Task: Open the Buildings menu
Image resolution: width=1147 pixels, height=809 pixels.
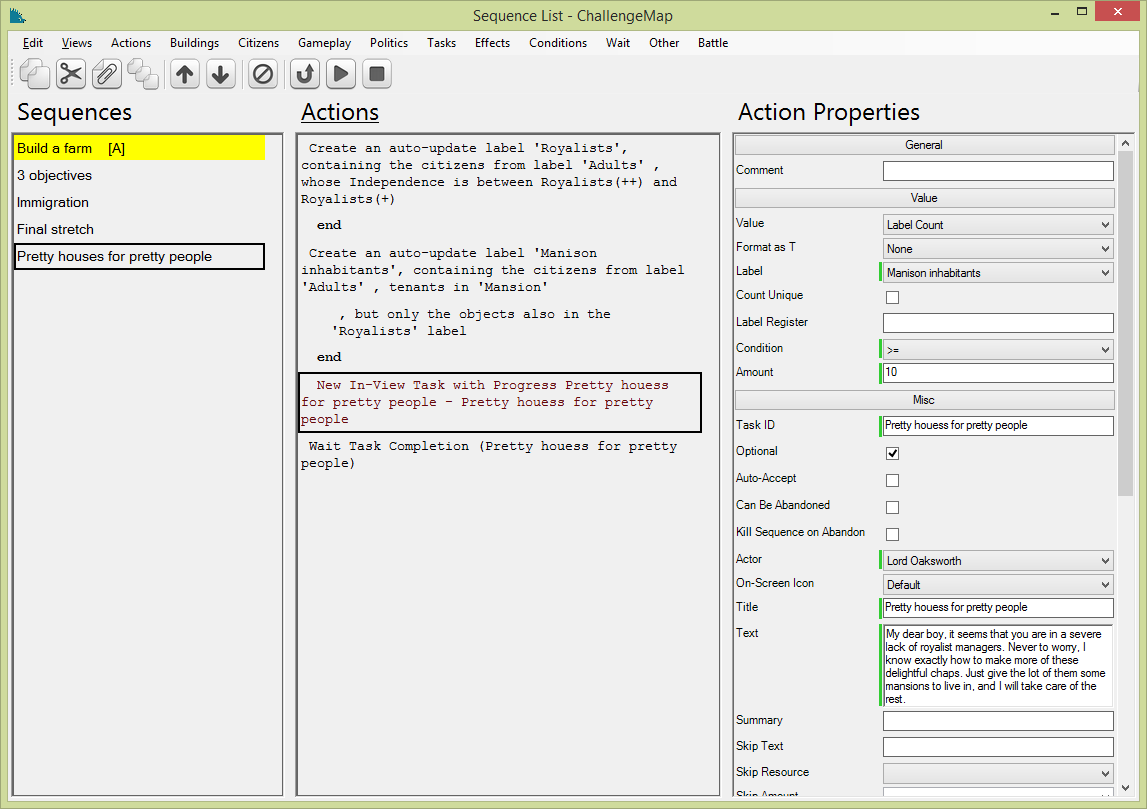Action: pos(195,42)
